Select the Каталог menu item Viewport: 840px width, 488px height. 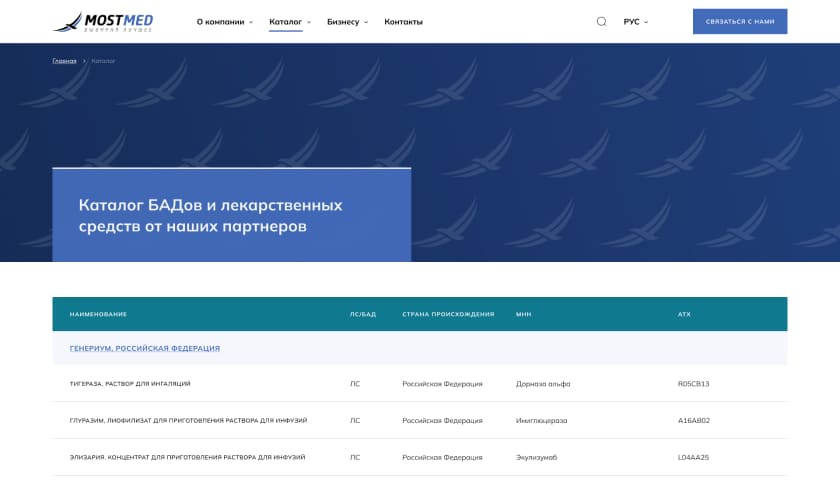(x=286, y=22)
